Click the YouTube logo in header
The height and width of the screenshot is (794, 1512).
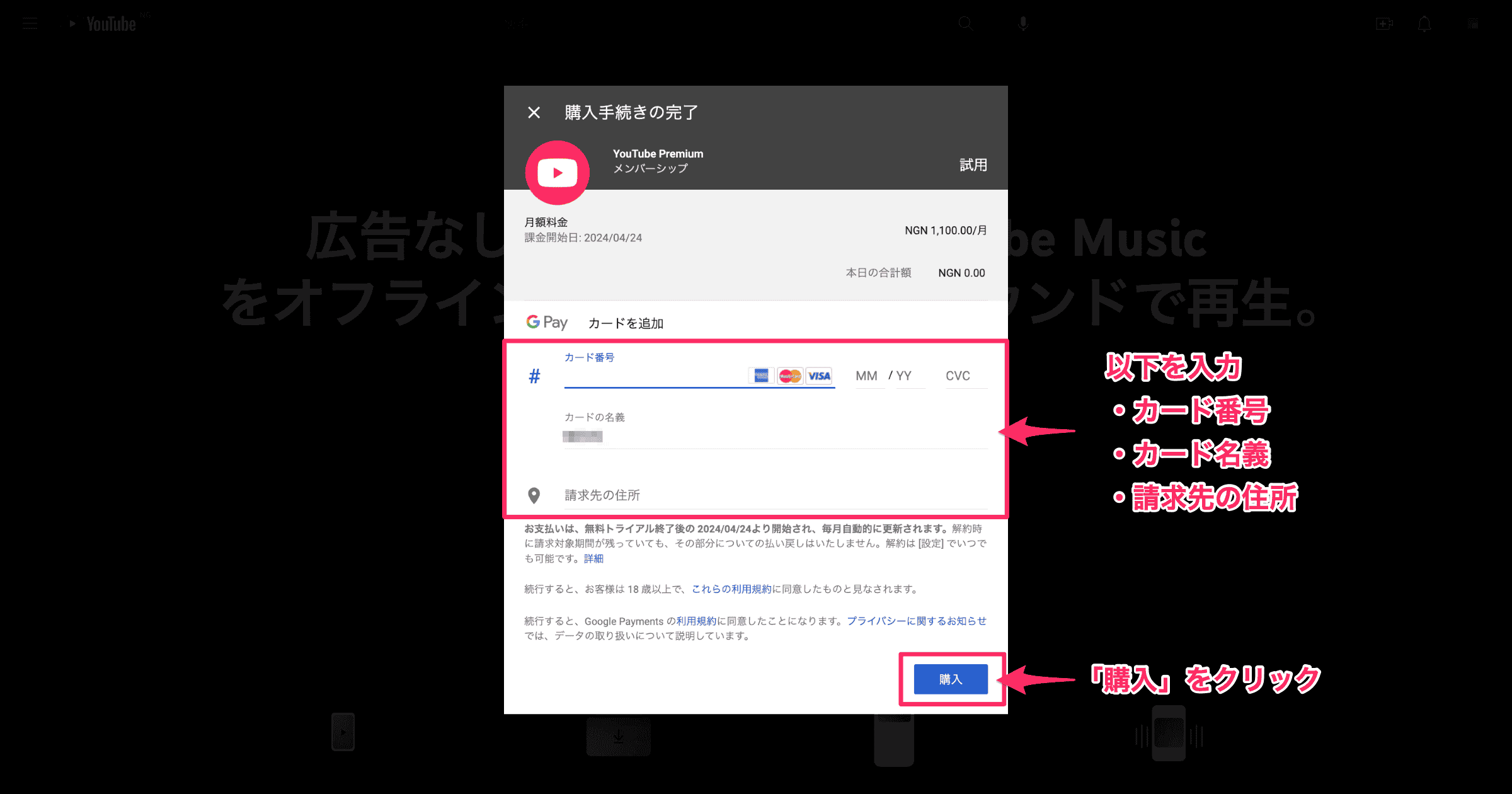[104, 24]
